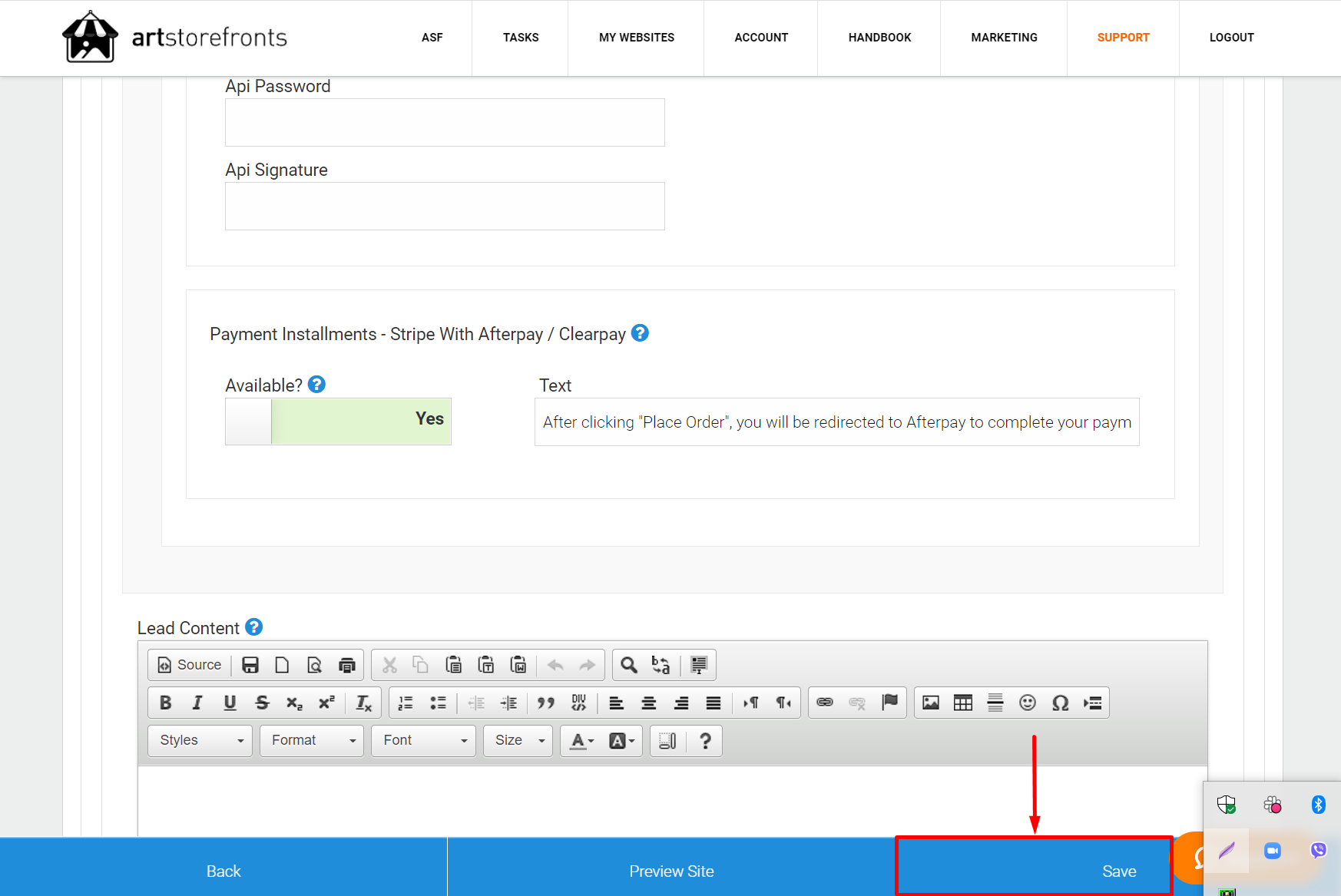This screenshot has width=1341, height=896.
Task: Open the text color picker
Action: [581, 740]
